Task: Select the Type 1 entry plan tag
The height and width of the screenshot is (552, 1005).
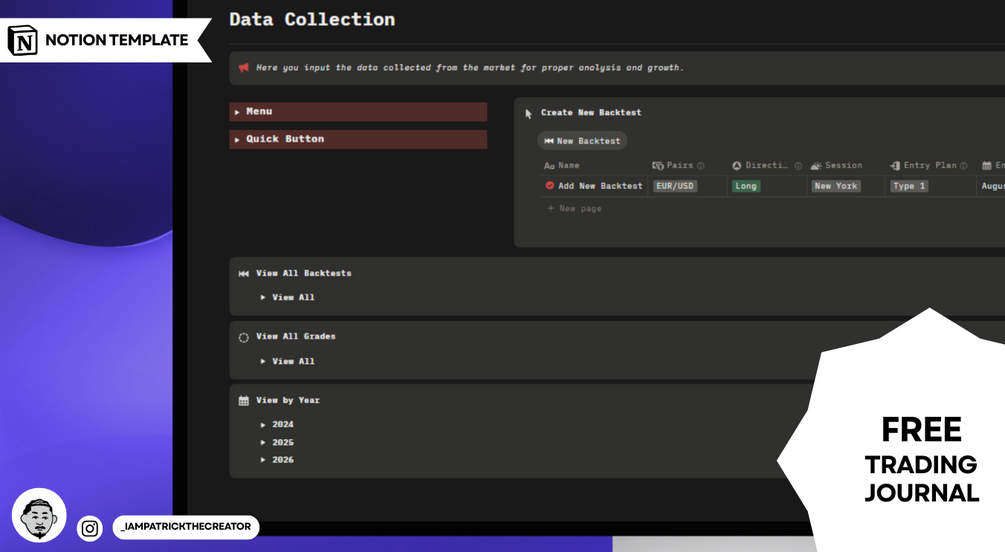Action: [909, 186]
